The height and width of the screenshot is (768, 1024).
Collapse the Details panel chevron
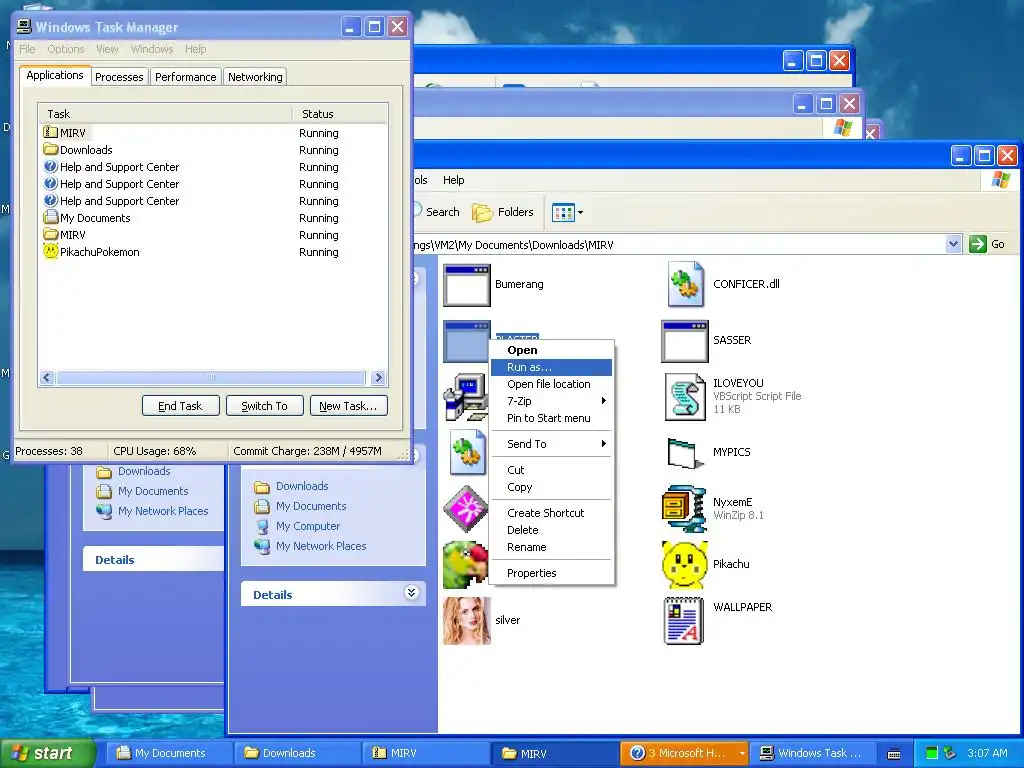tap(411, 593)
